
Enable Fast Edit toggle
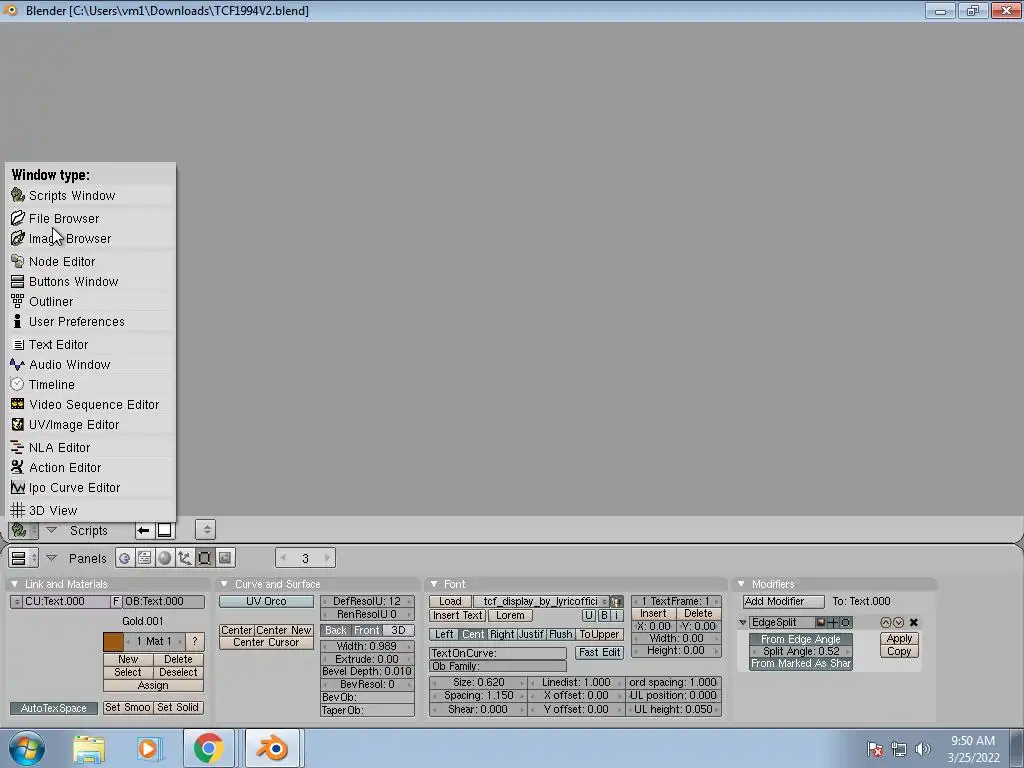(x=600, y=652)
